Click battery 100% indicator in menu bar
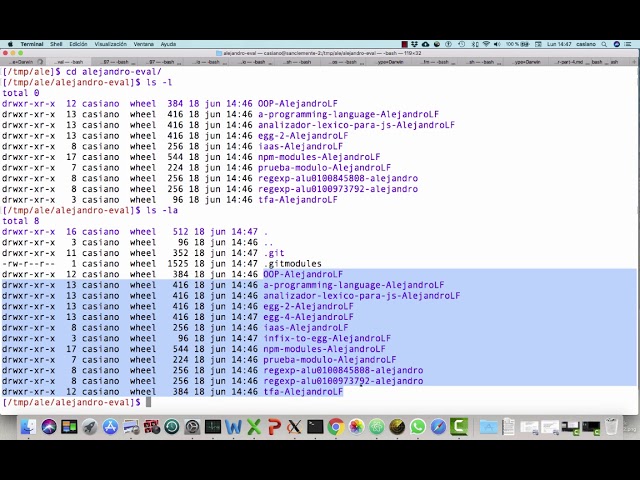640x480 pixels. pos(518,44)
